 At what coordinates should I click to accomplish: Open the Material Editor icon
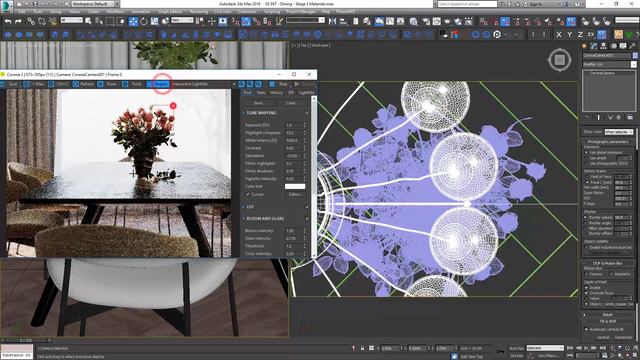[x=414, y=21]
